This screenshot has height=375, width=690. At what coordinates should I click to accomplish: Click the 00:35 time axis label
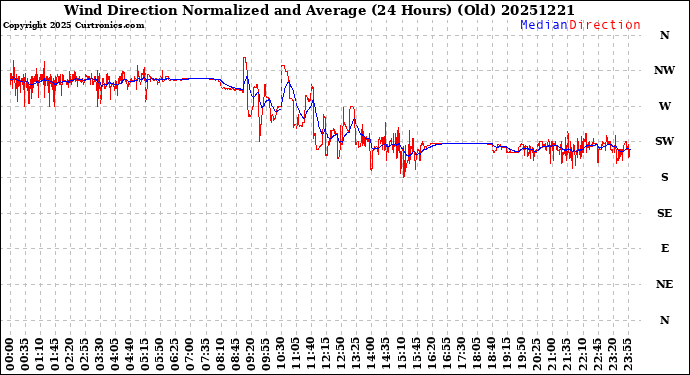[25, 354]
